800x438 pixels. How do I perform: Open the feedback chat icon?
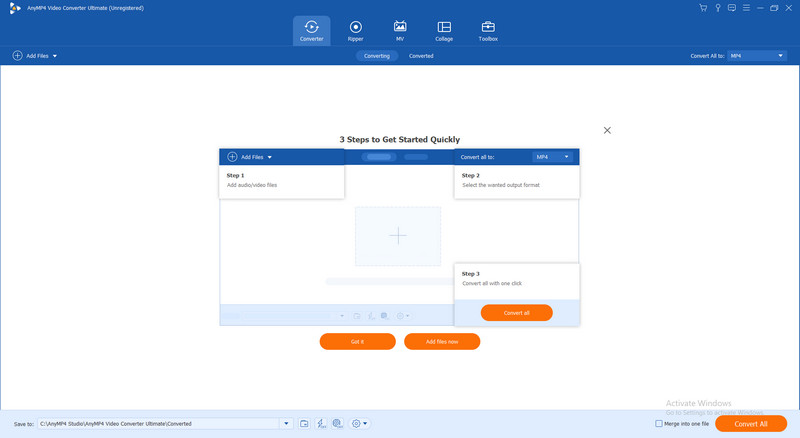click(x=731, y=7)
